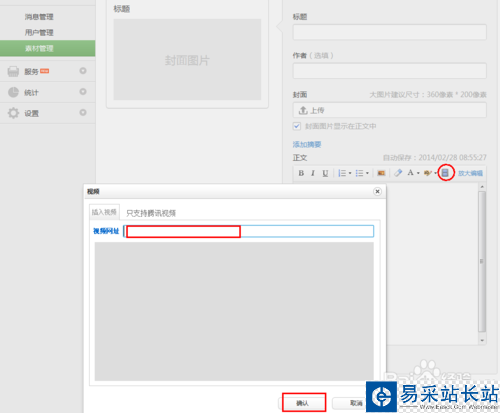Open 用户管理 in the sidebar
This screenshot has width=500, height=413.
pos(39,32)
